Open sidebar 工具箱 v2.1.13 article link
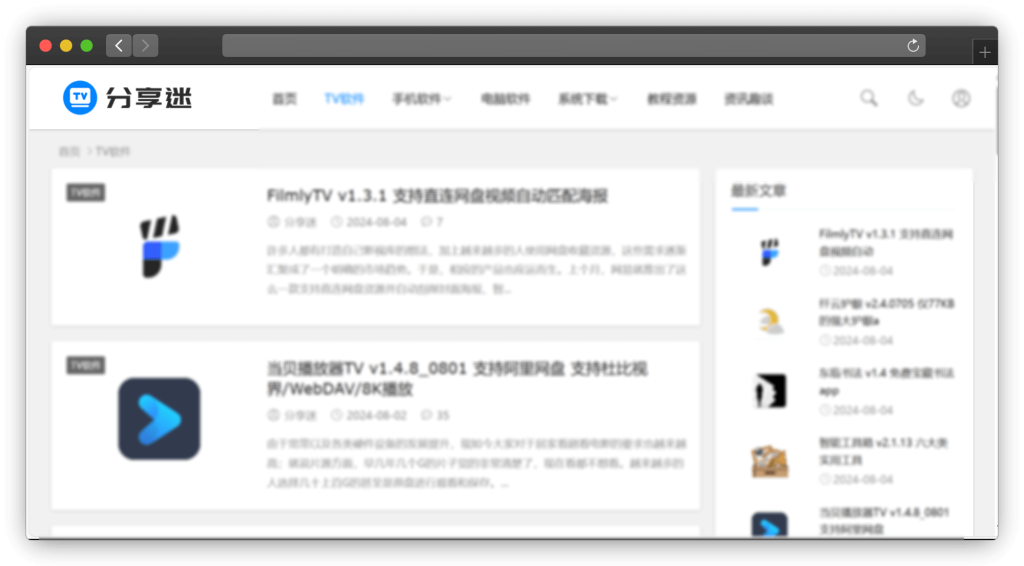1024x566 pixels. [x=883, y=451]
